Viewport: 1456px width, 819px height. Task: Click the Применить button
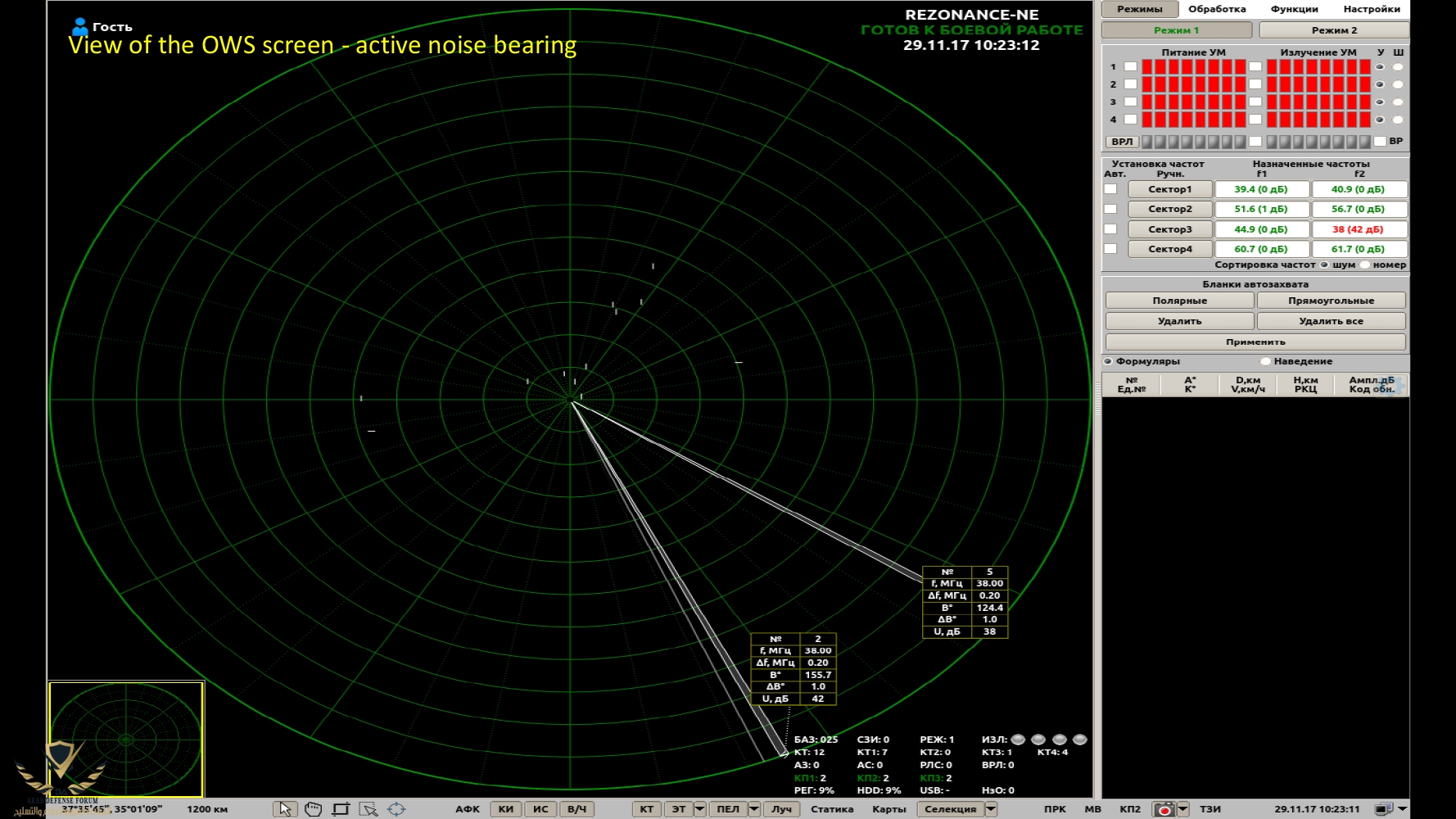(1255, 342)
